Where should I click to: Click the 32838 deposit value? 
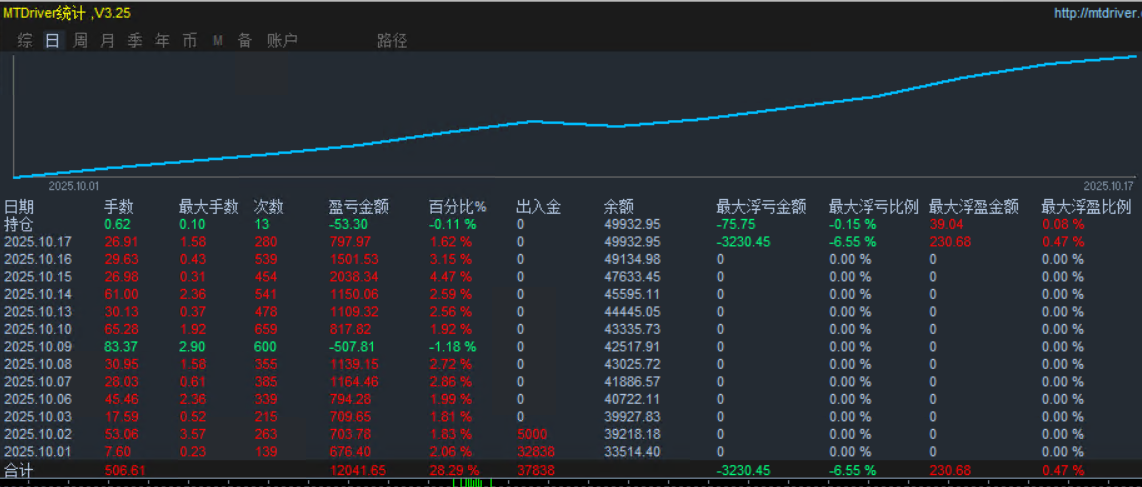point(535,451)
